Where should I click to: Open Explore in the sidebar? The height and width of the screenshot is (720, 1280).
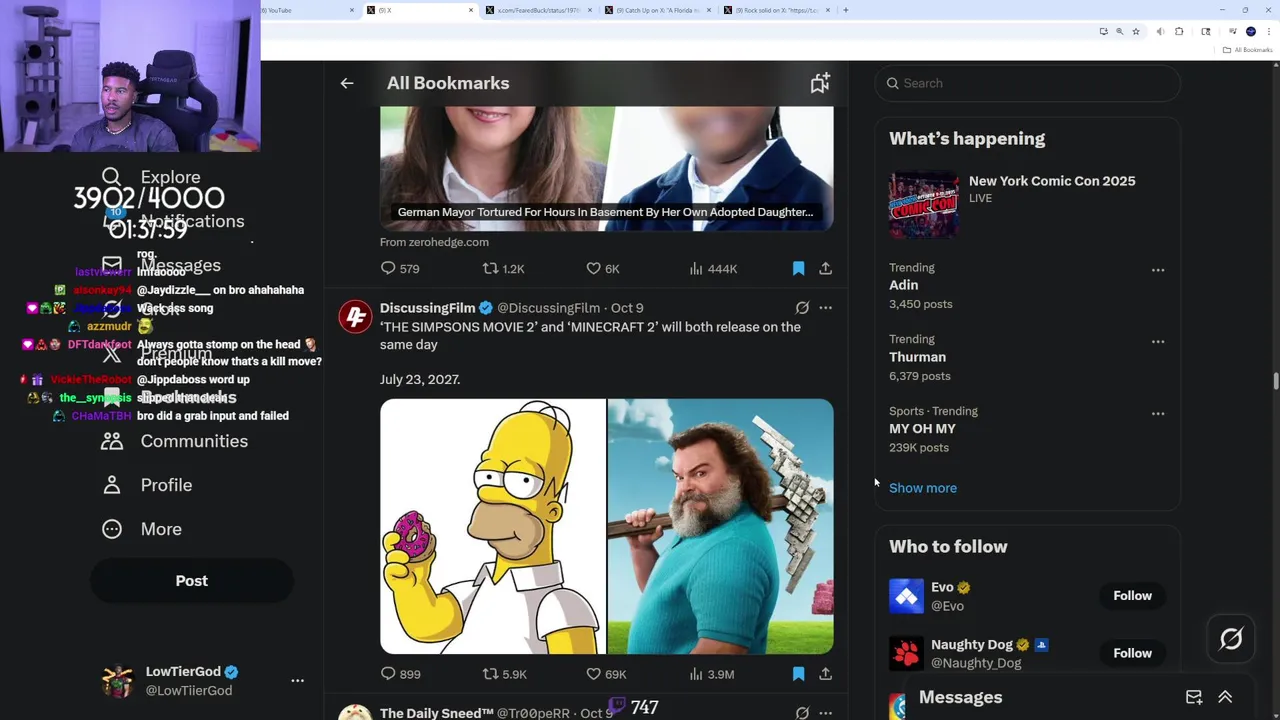151,177
